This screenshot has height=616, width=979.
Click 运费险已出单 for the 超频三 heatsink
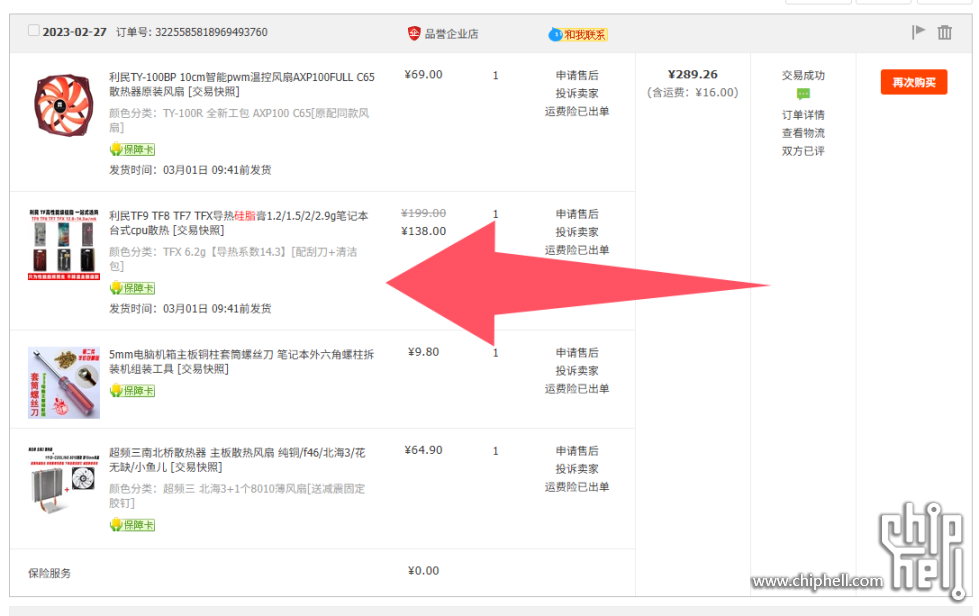(x=577, y=487)
